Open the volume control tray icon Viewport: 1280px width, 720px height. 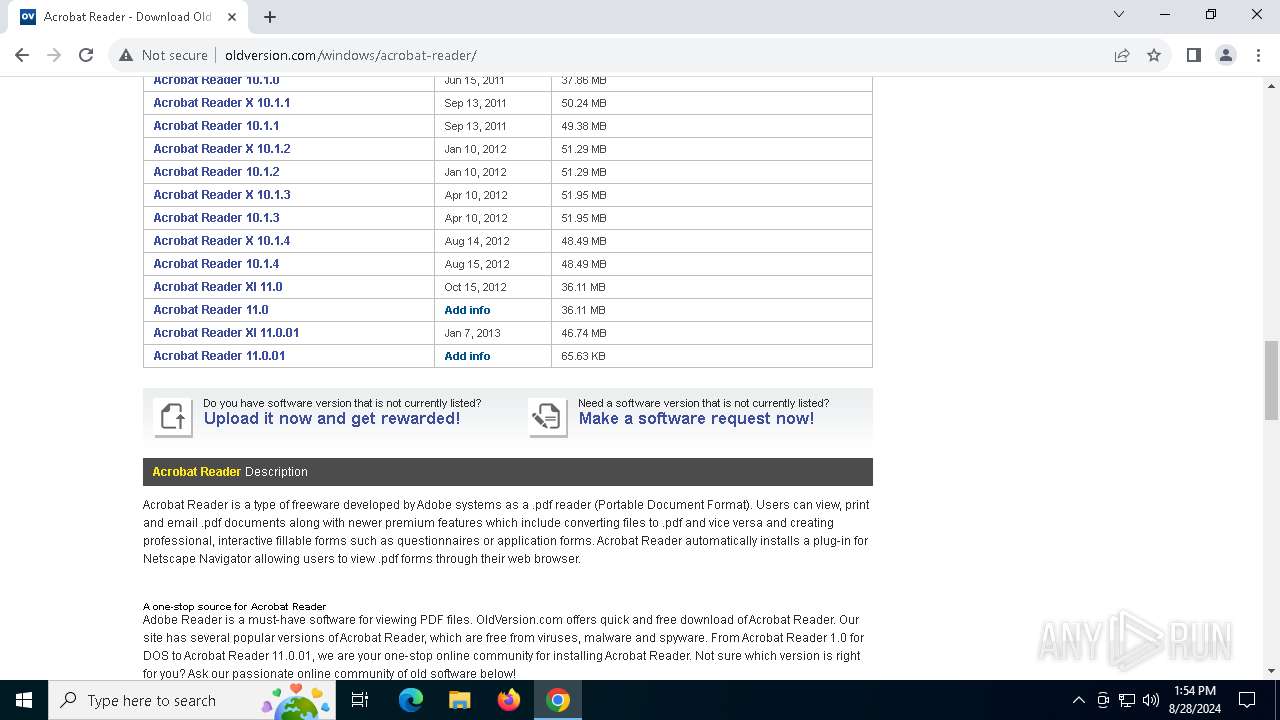tap(1151, 700)
